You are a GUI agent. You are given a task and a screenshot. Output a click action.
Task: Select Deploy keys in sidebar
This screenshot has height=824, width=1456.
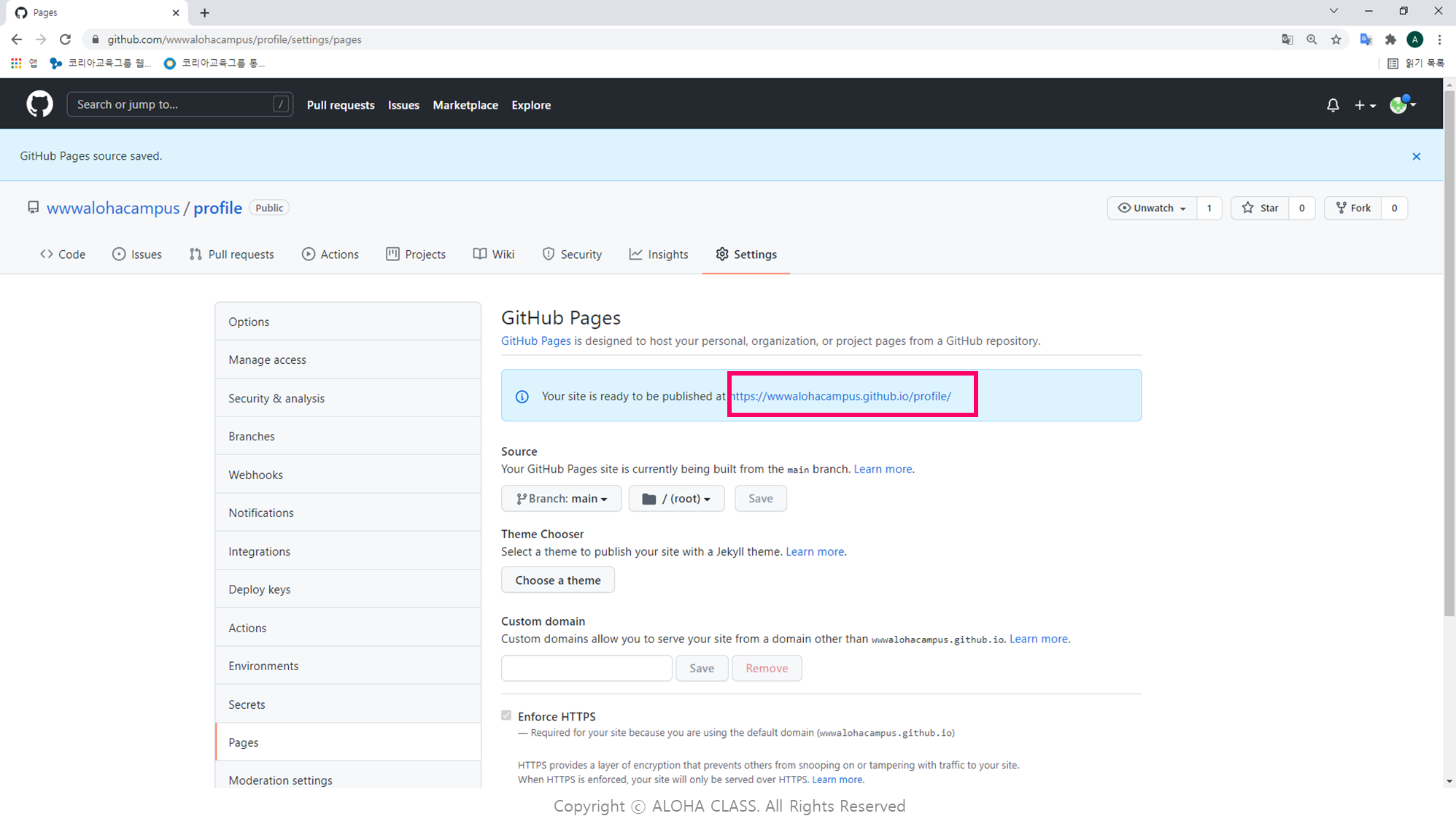coord(348,589)
